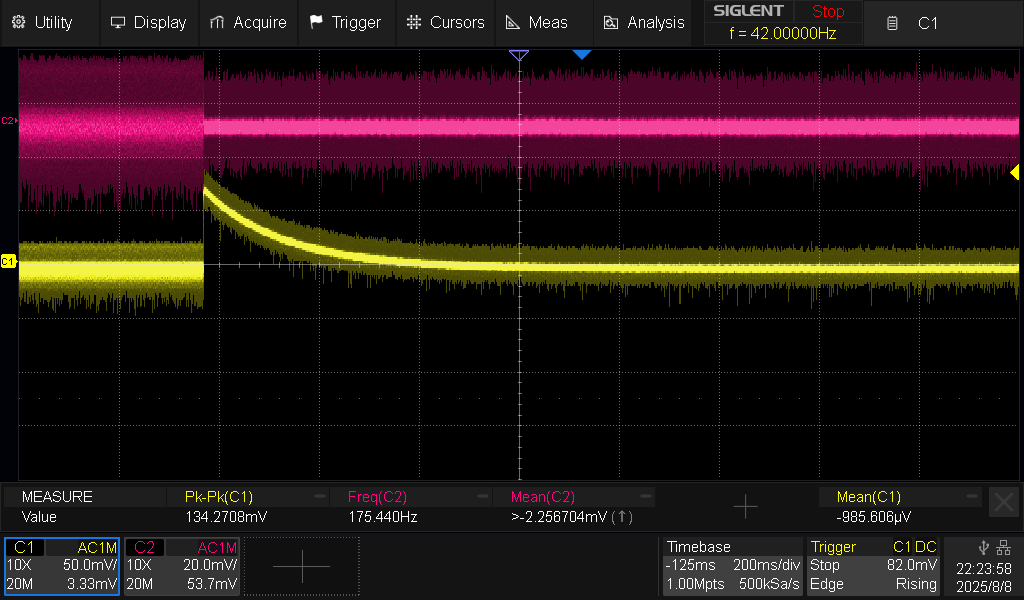Open the Display menu

[x=148, y=22]
